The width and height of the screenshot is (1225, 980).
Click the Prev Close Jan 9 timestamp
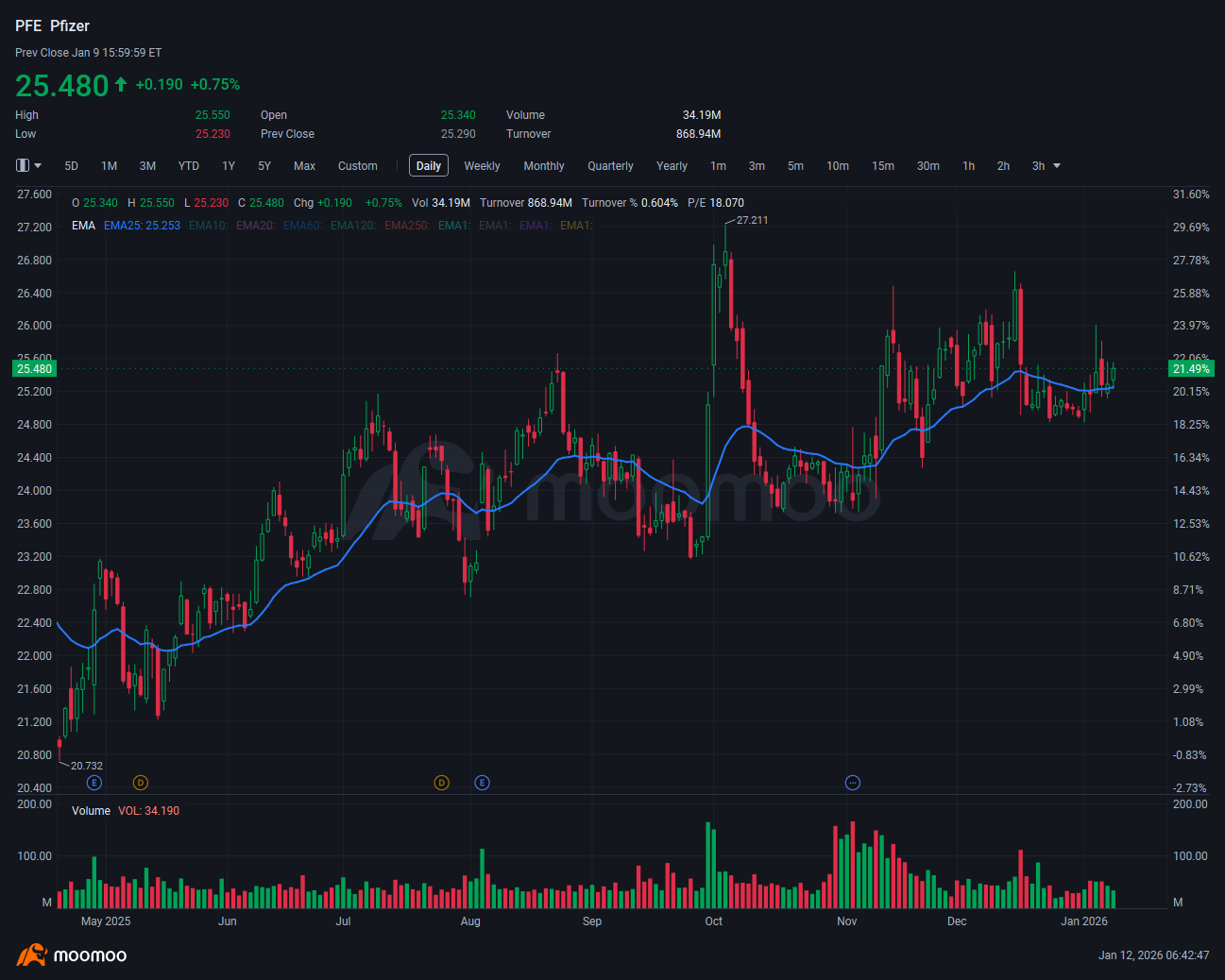click(89, 53)
